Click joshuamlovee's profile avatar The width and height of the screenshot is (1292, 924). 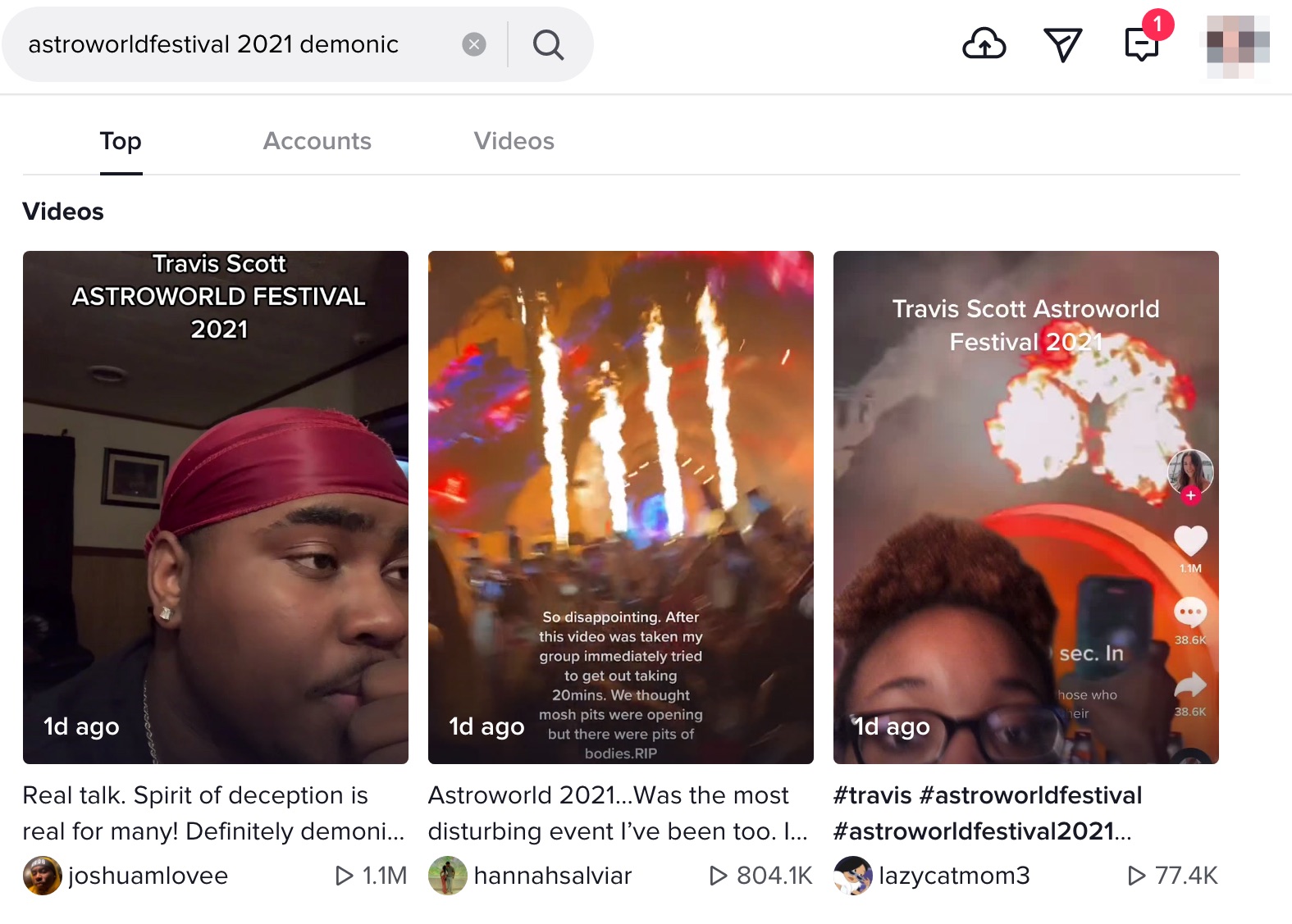coord(43,876)
